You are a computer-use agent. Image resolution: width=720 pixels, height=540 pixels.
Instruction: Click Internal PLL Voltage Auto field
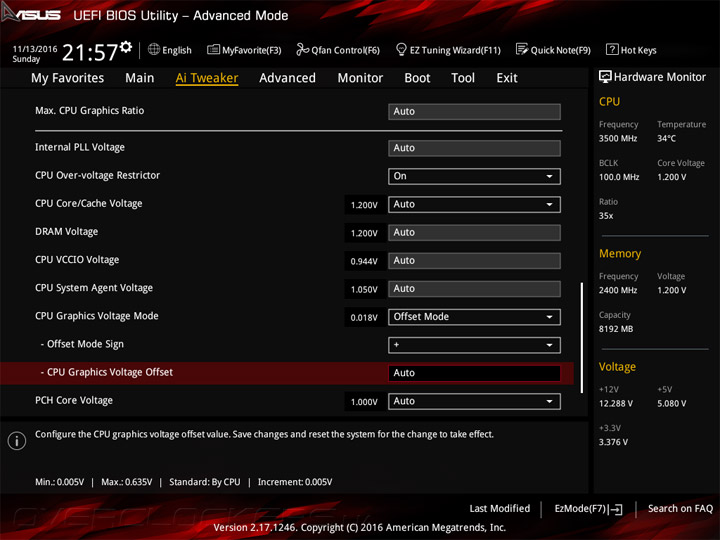(x=474, y=148)
